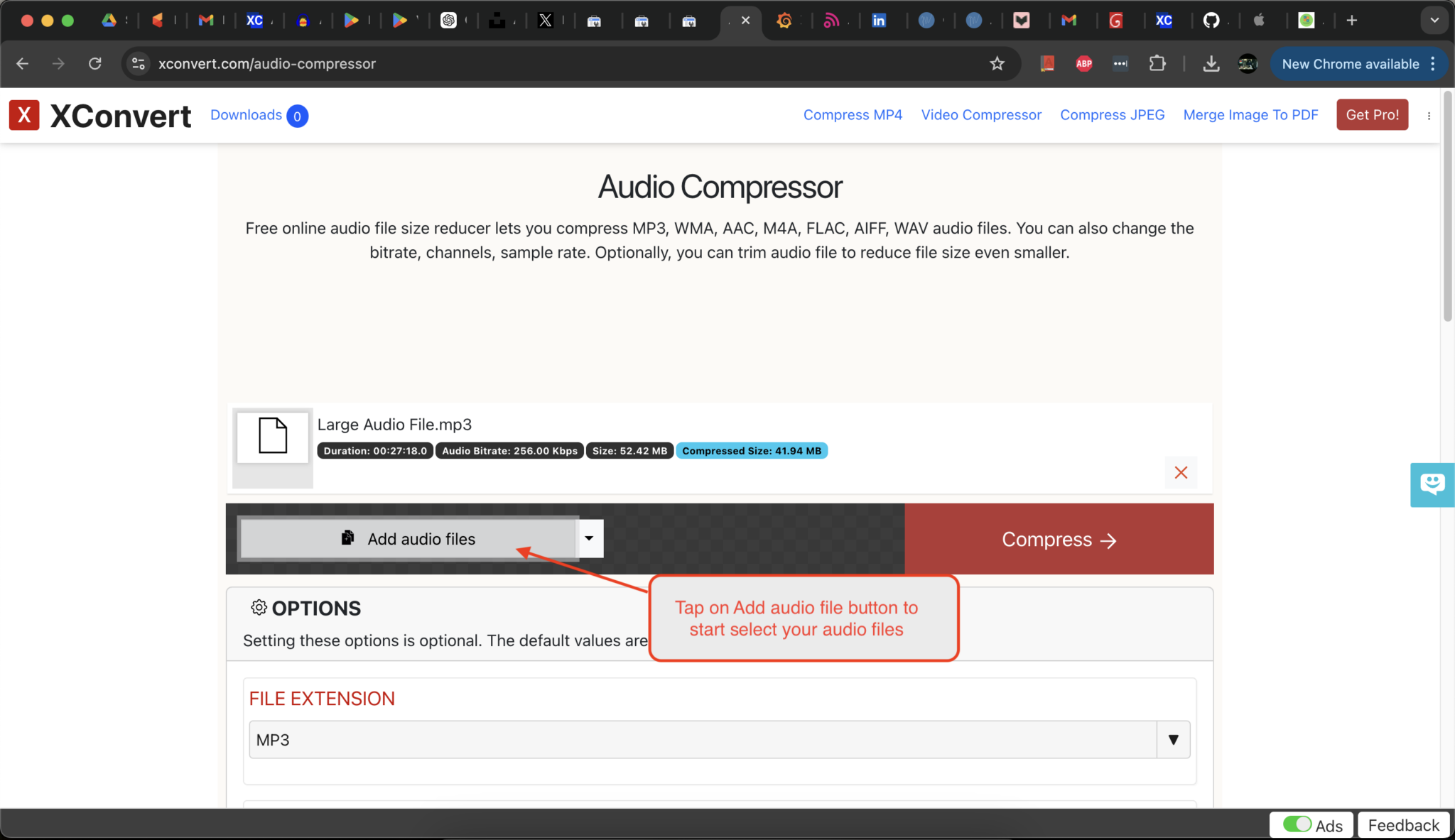Open the extensions puzzle-piece menu

click(x=1157, y=63)
